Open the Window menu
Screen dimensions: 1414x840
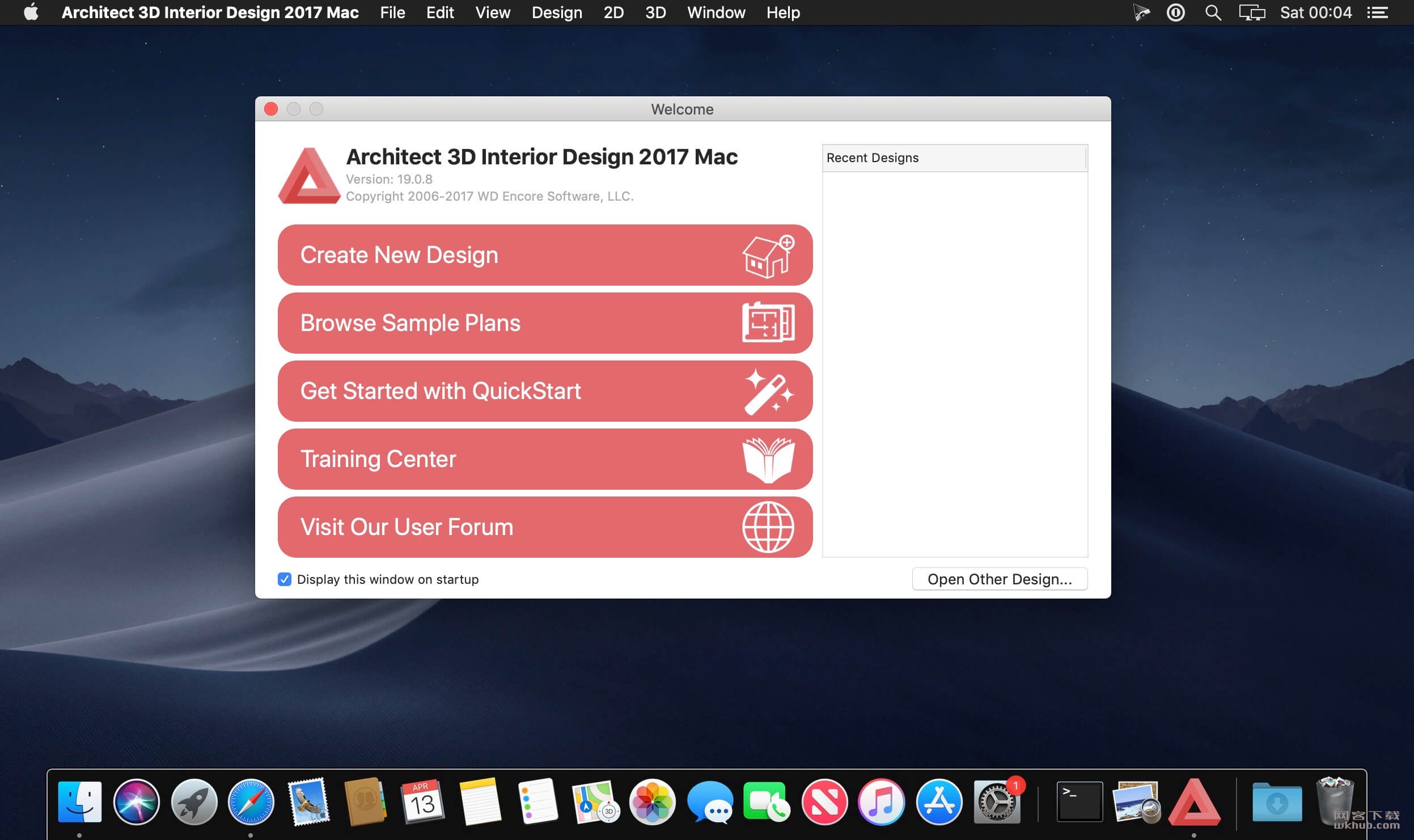[716, 12]
